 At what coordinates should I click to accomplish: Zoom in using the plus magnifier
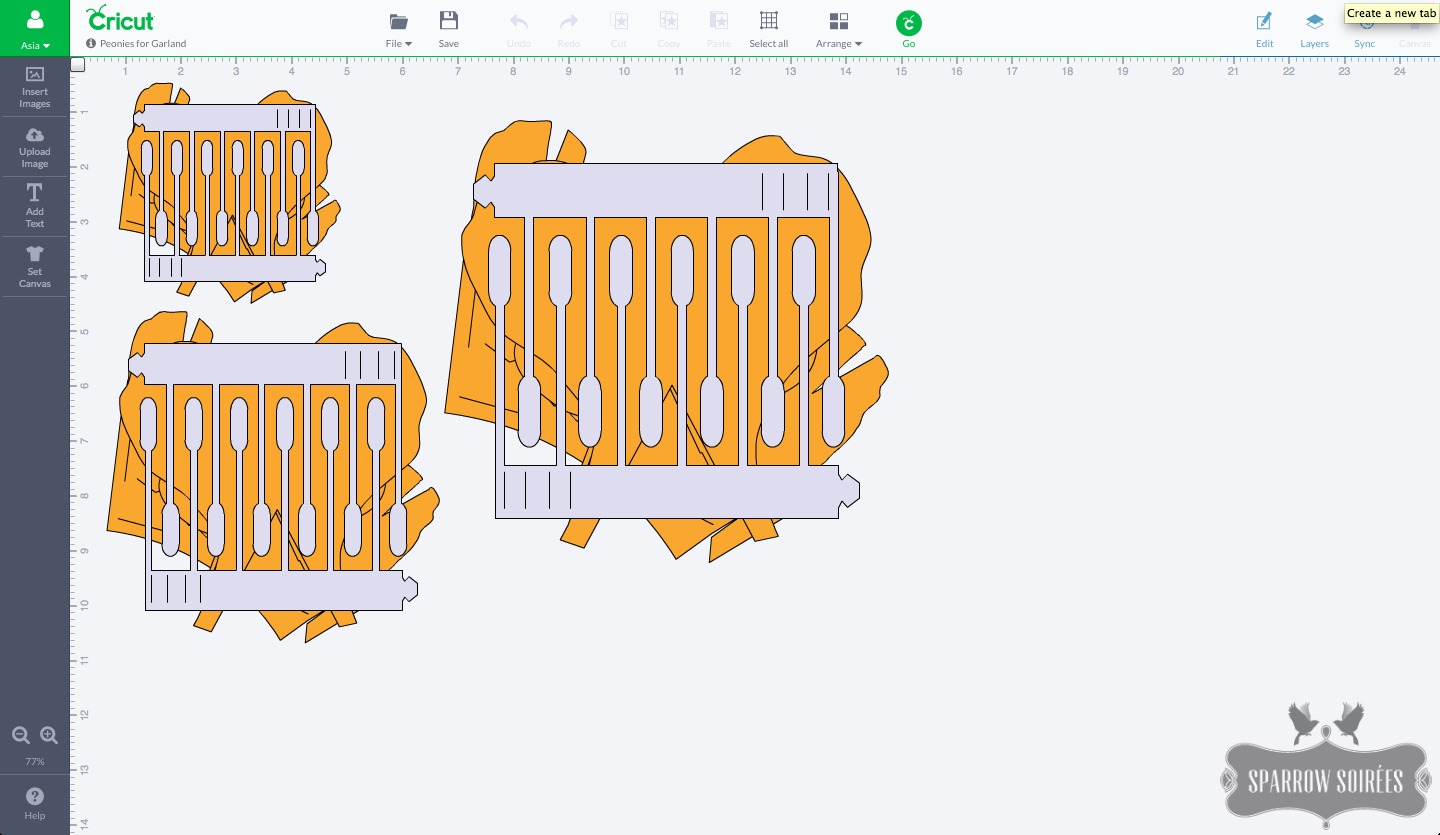click(x=49, y=735)
